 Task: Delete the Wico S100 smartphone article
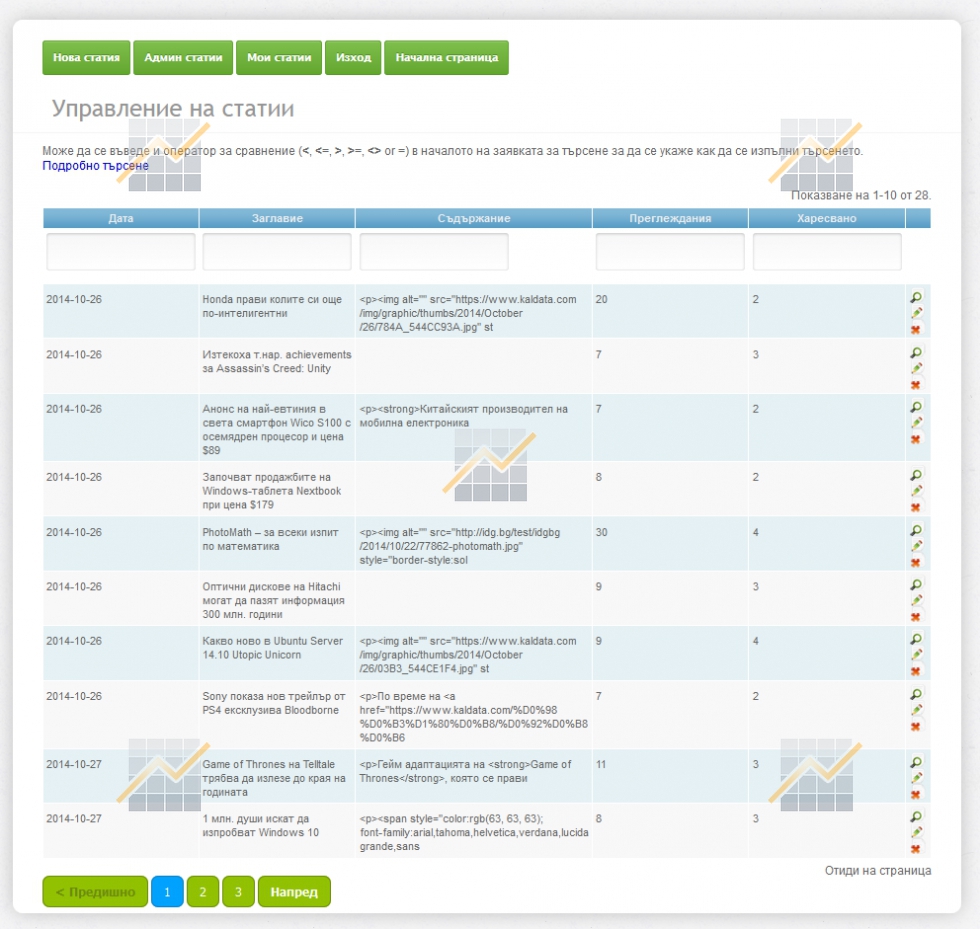tap(915, 440)
